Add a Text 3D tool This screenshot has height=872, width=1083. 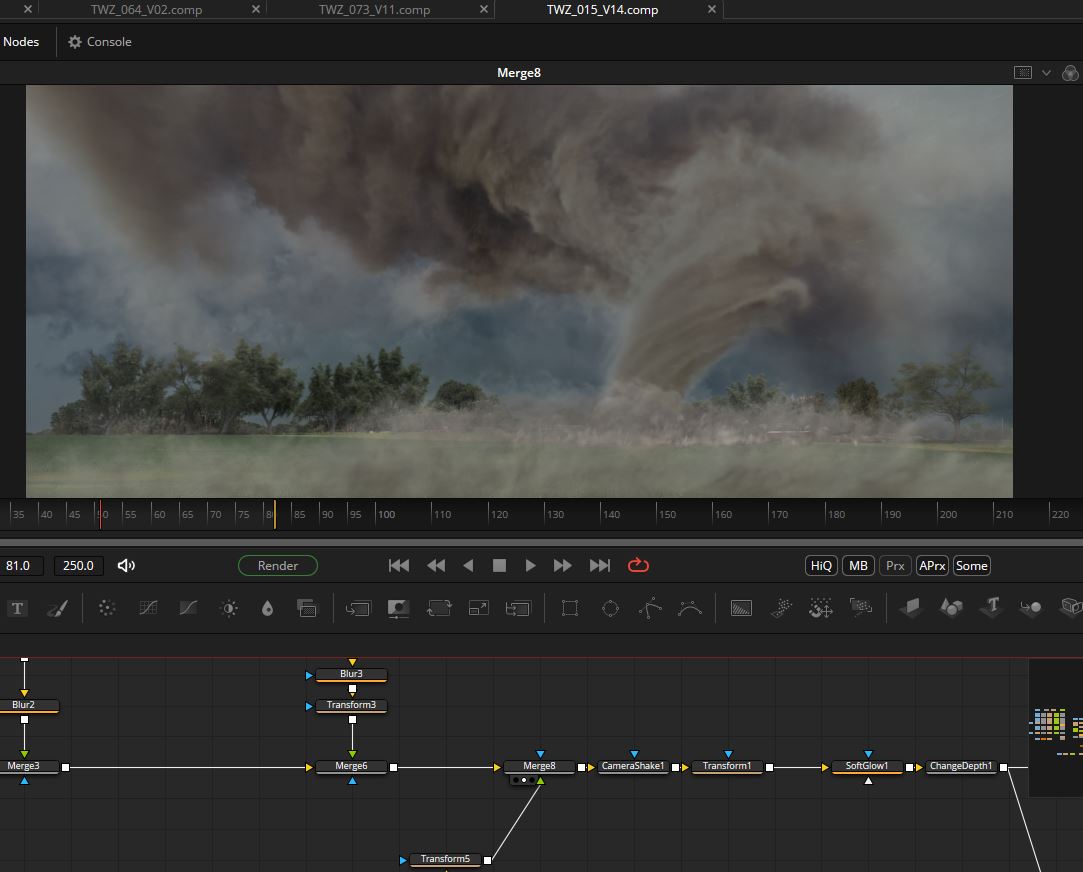[x=992, y=607]
